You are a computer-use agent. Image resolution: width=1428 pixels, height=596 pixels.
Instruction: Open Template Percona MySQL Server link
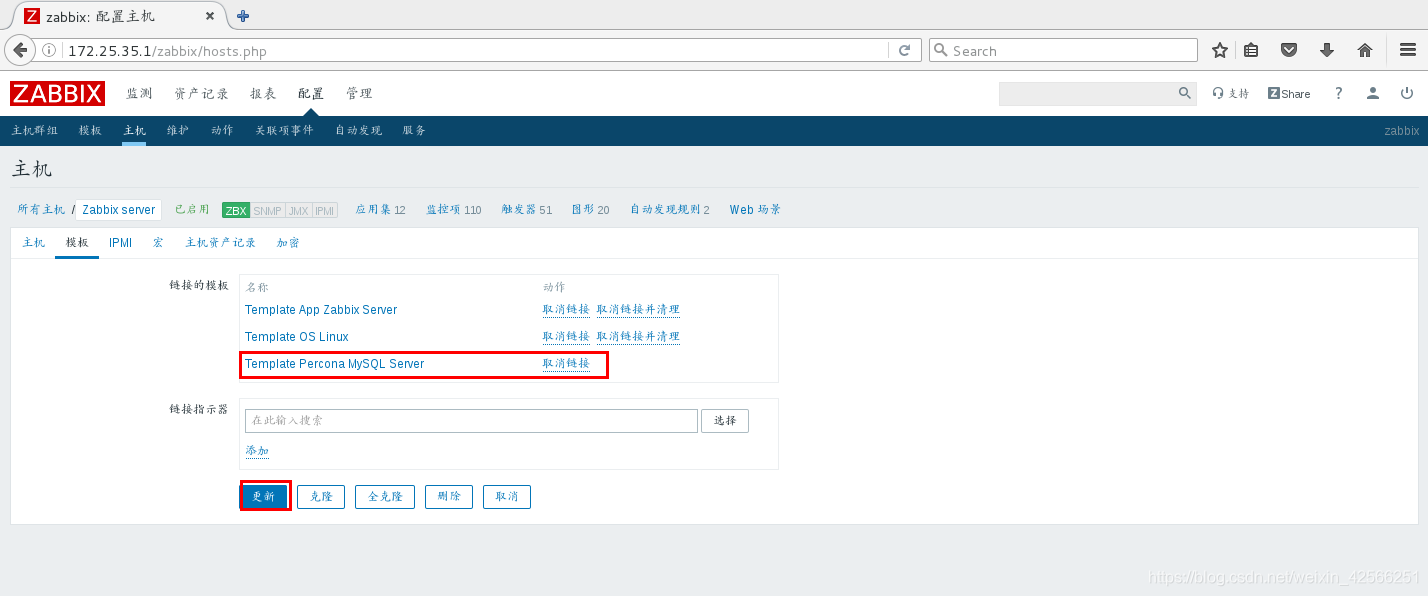click(x=334, y=364)
